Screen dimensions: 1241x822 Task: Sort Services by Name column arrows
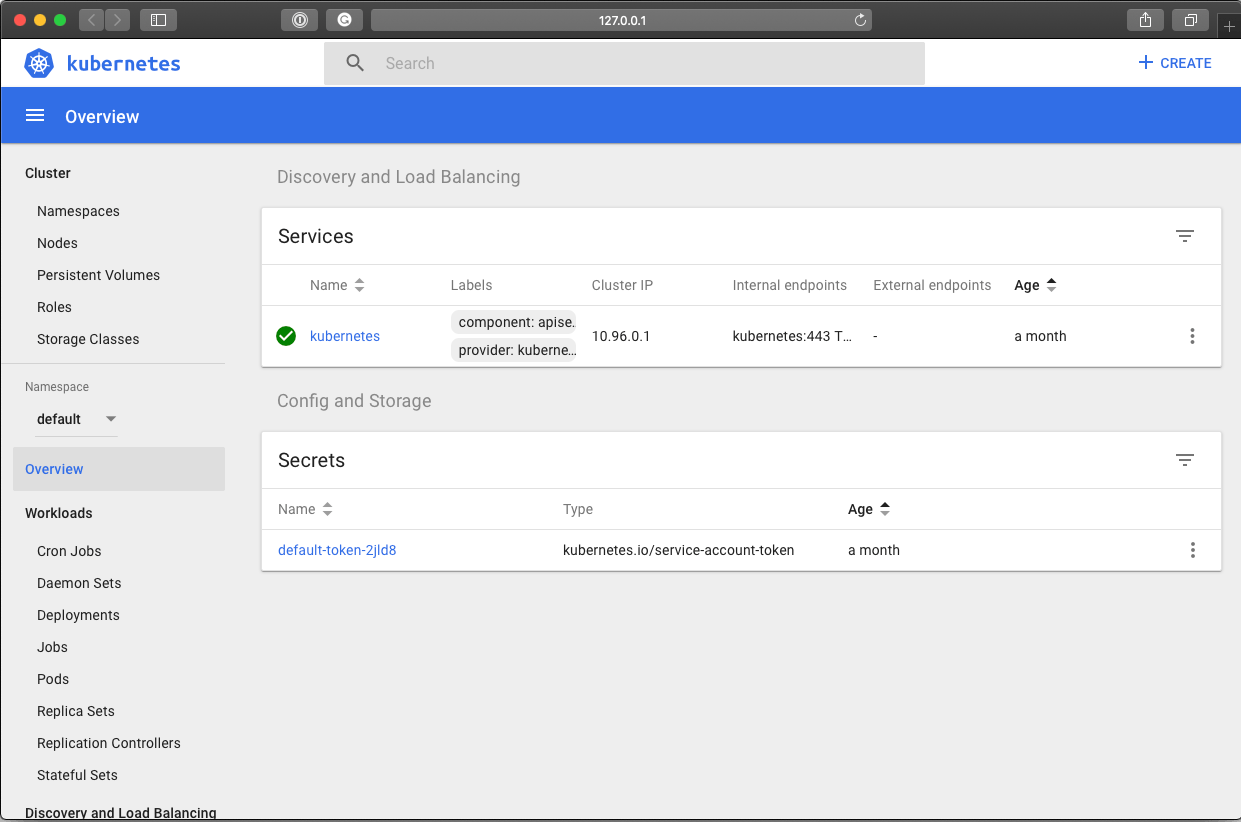coord(360,285)
